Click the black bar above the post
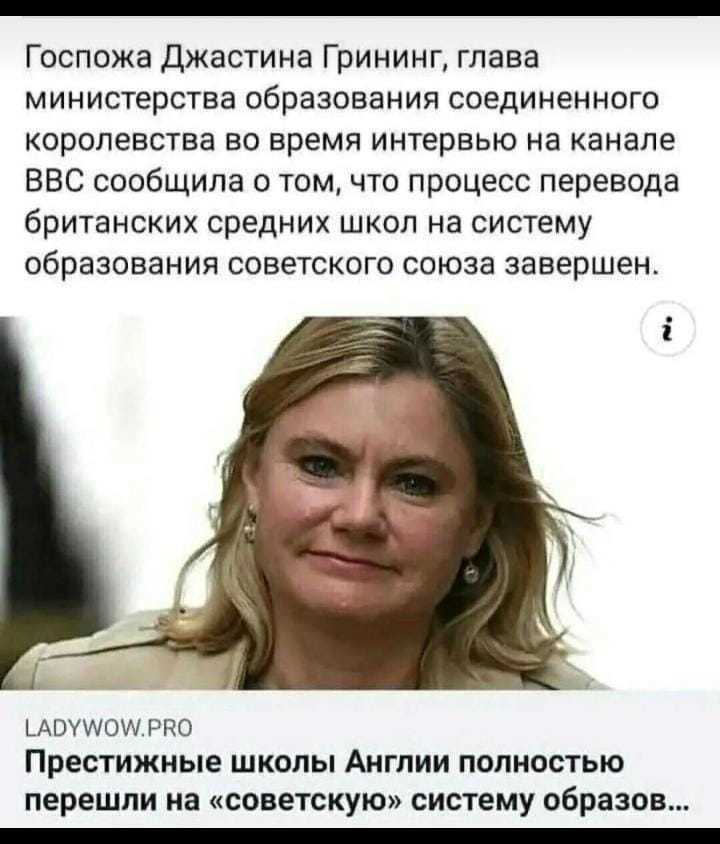This screenshot has width=720, height=844. (x=360, y=8)
